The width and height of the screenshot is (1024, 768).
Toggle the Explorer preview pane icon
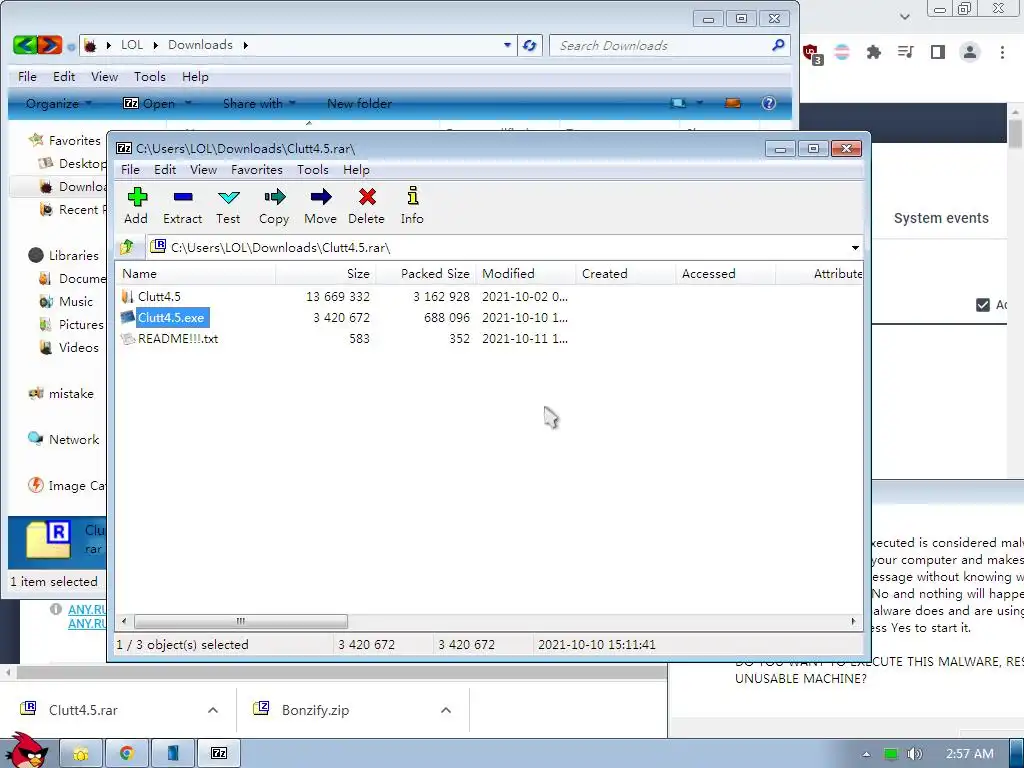pos(733,103)
